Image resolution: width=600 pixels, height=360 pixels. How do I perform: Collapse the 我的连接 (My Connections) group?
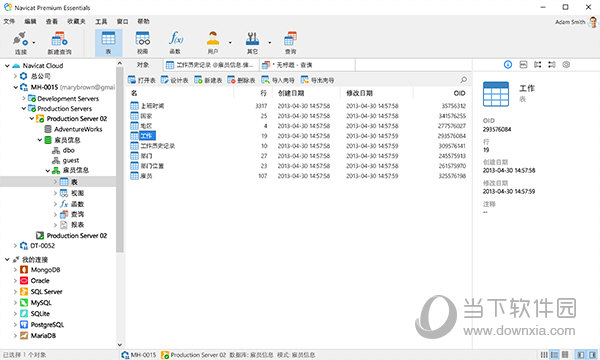click(x=7, y=260)
